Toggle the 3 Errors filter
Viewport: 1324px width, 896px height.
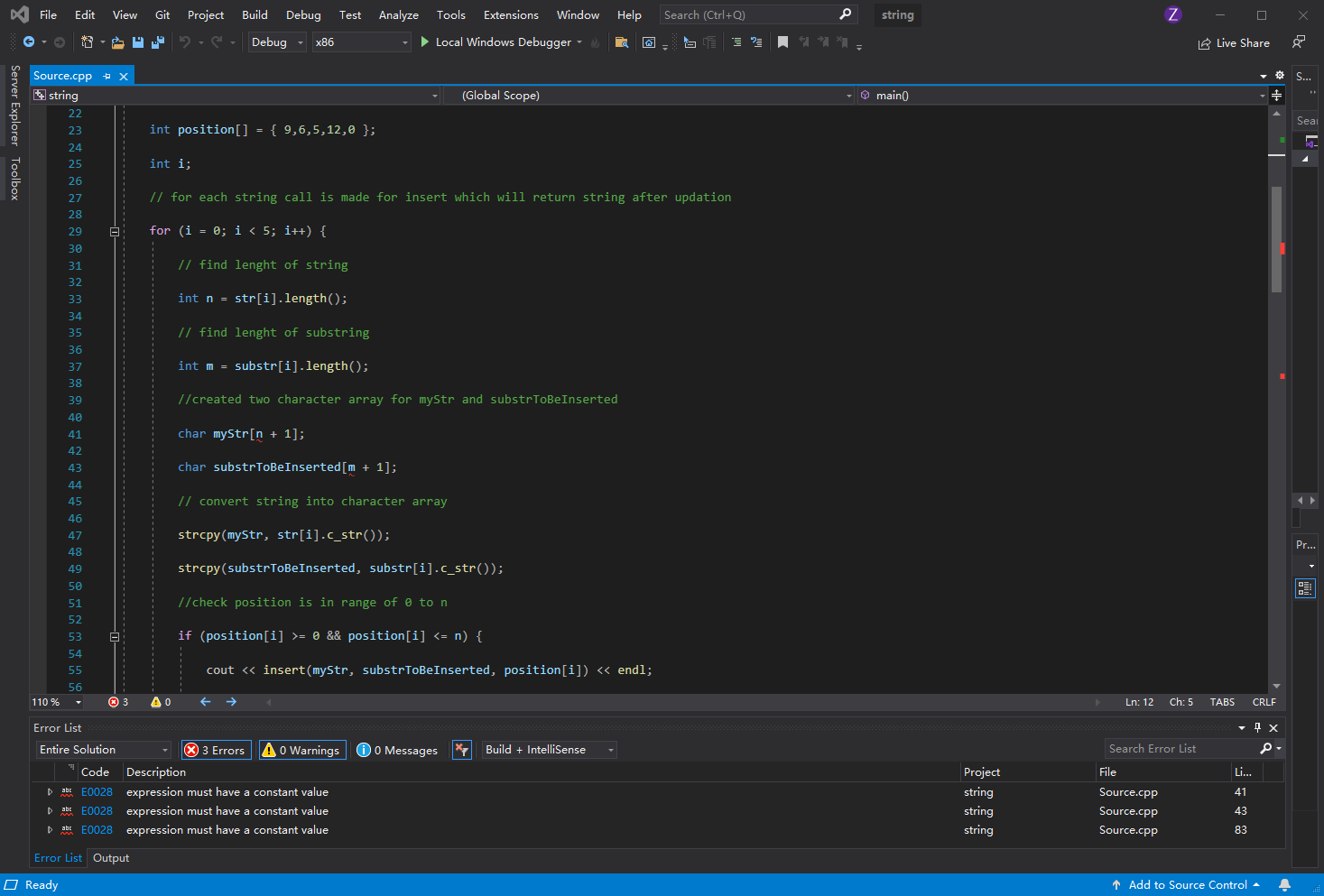216,749
